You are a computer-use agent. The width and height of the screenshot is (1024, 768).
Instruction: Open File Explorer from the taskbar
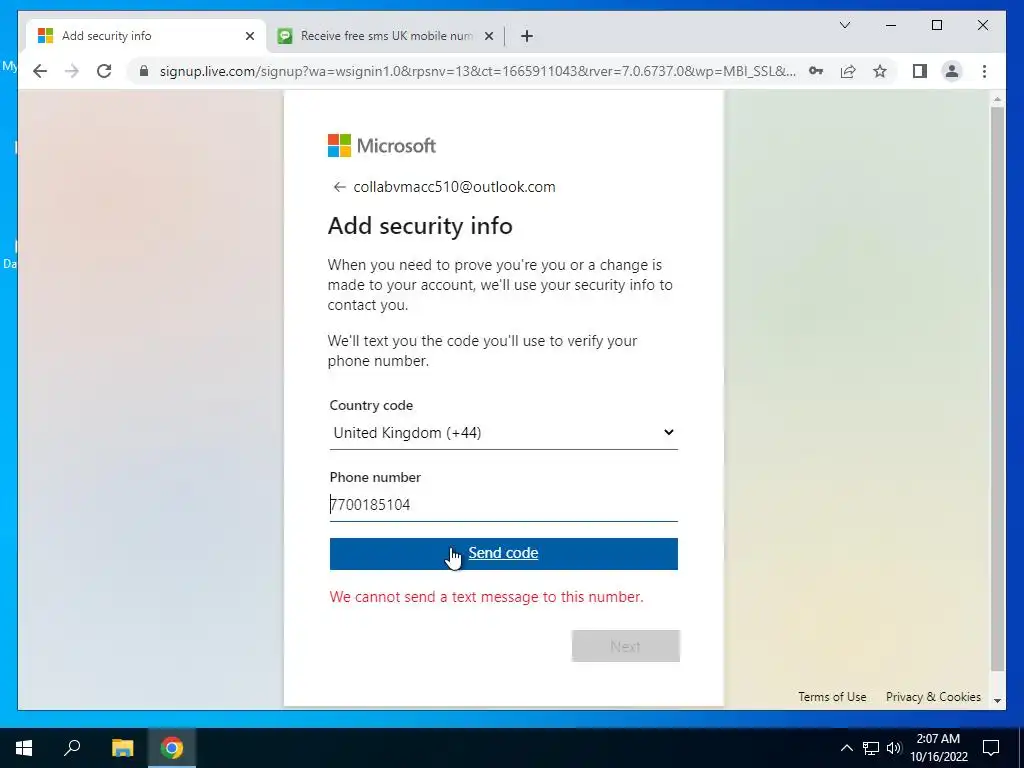click(122, 748)
